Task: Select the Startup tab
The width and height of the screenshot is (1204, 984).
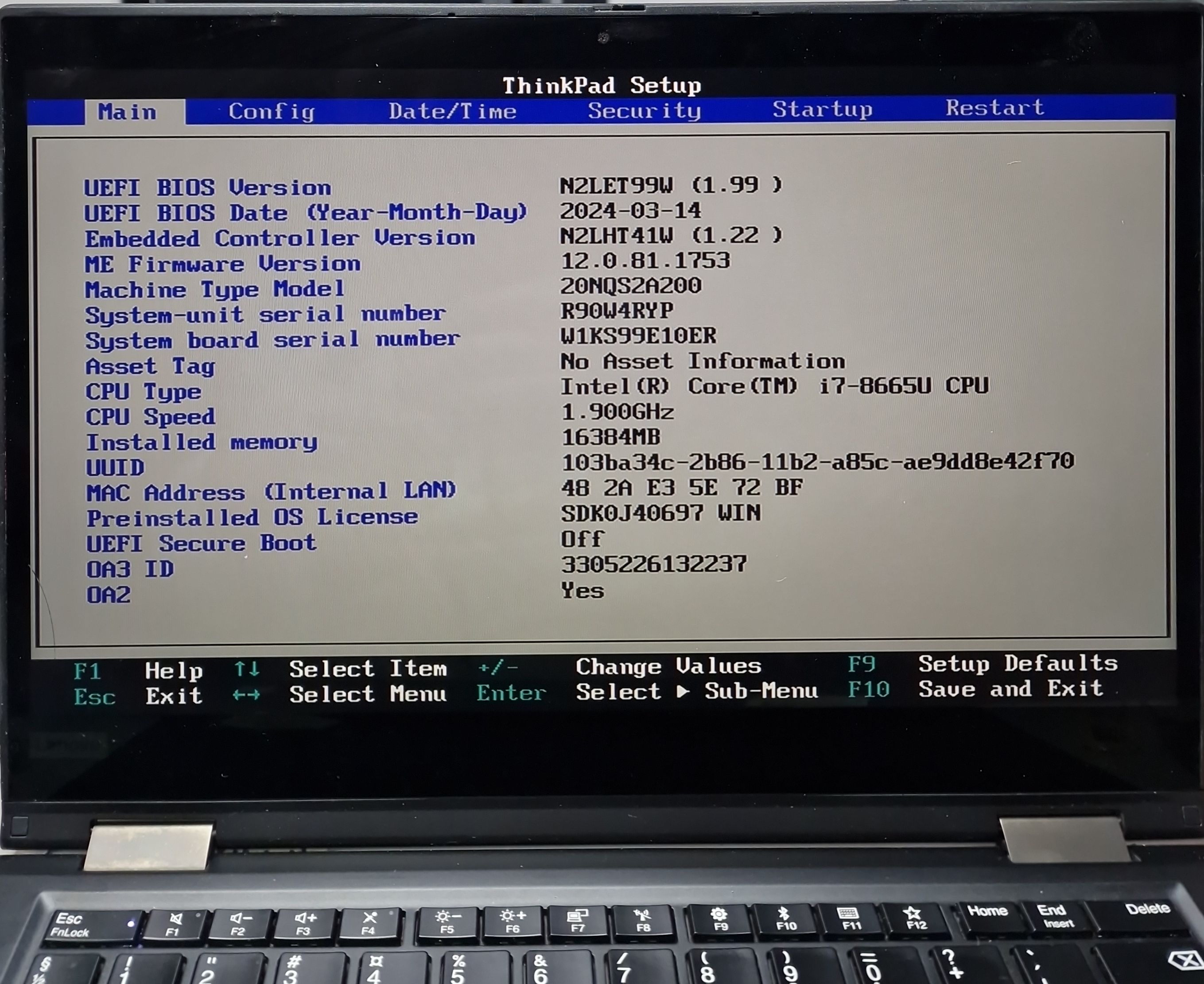Action: 822,109
